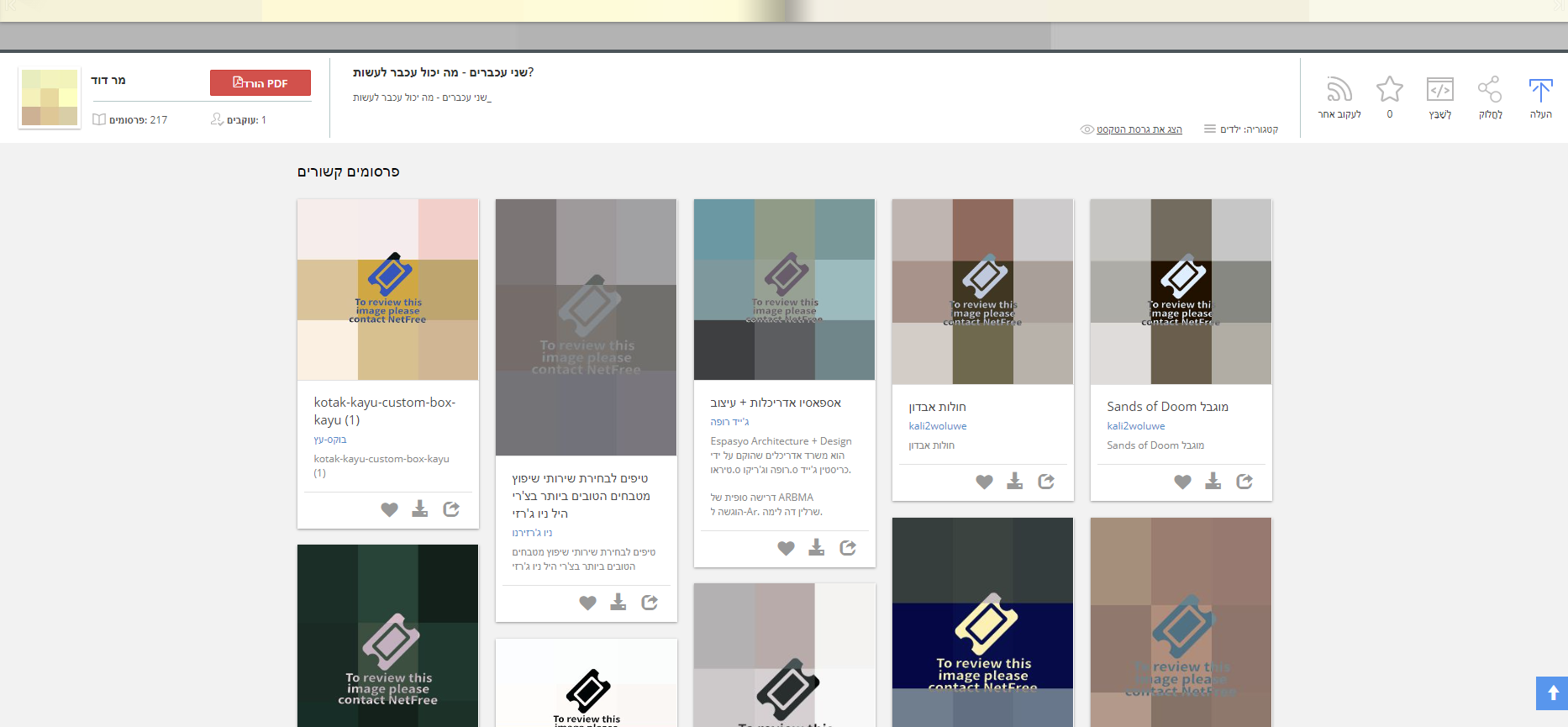The width and height of the screenshot is (1568, 727).
Task: Visit kali2woluwe under the חולות אבדון title
Action: coord(938,426)
